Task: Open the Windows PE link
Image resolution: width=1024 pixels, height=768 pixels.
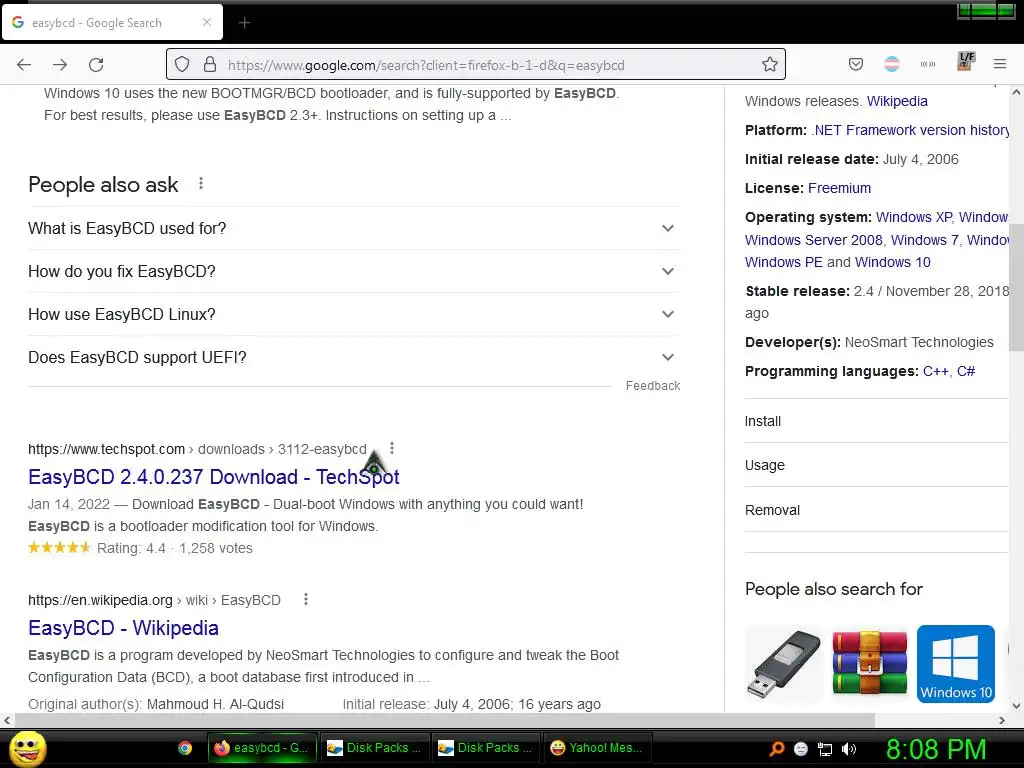Action: pos(784,262)
